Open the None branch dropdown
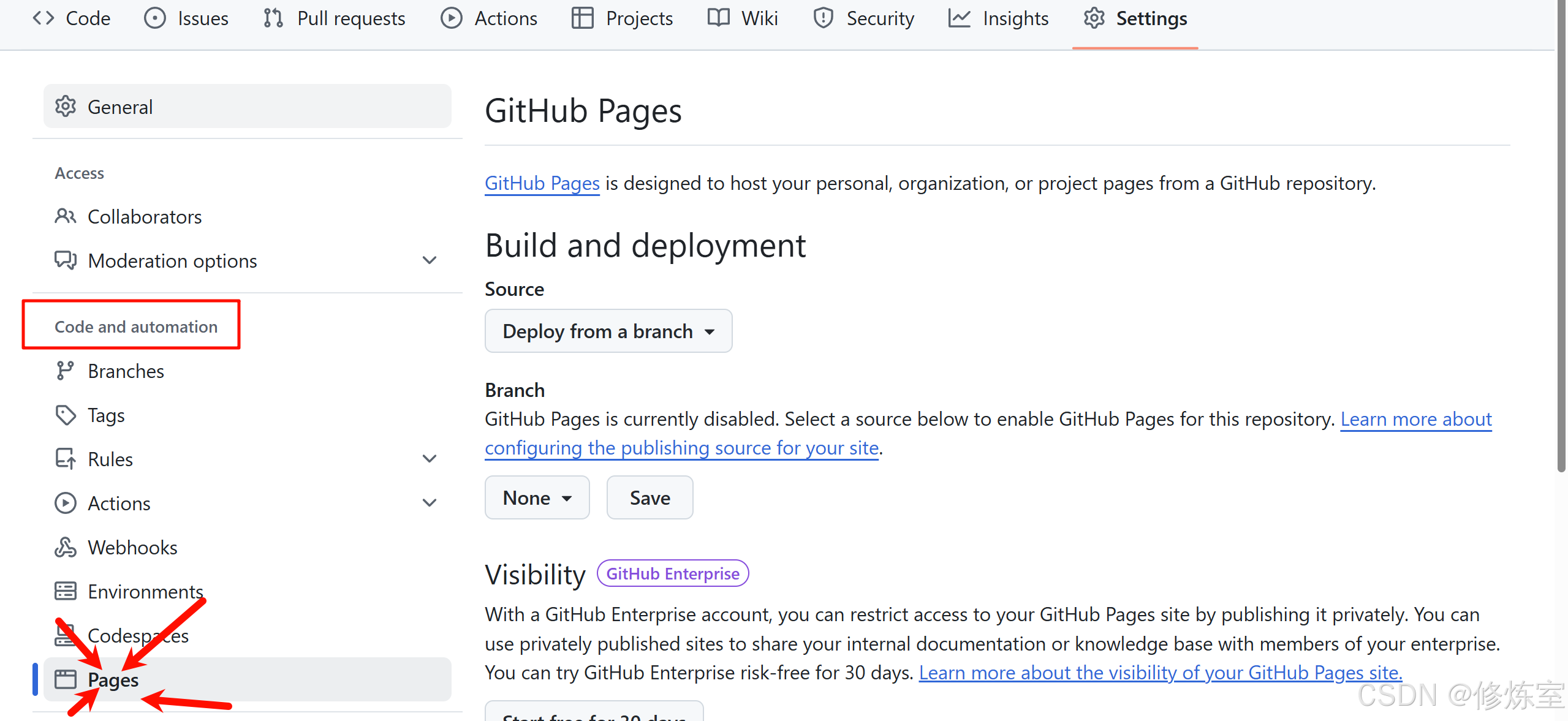This screenshot has width=1568, height=721. pyautogui.click(x=537, y=497)
